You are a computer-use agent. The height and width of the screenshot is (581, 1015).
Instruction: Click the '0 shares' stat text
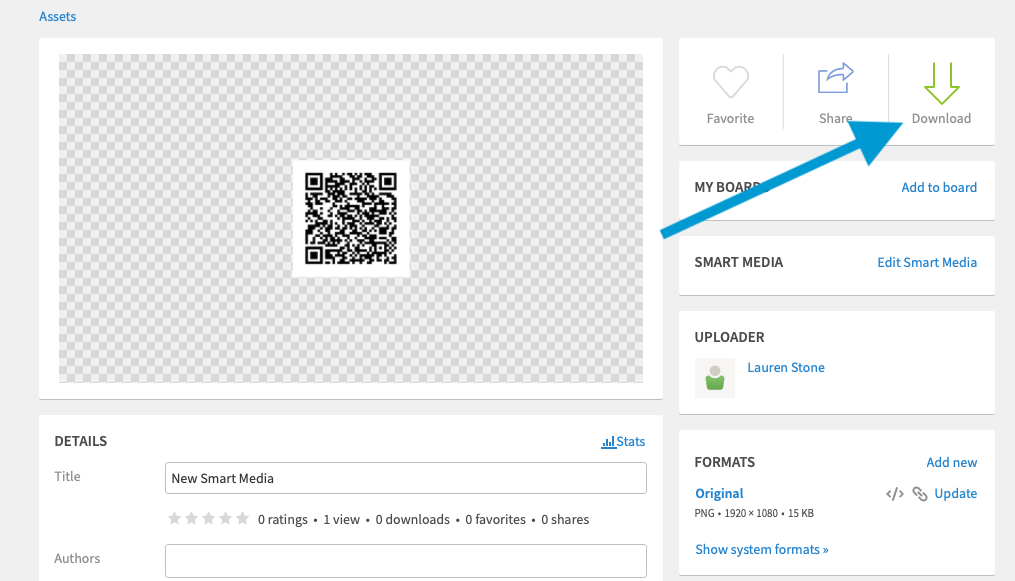click(565, 520)
